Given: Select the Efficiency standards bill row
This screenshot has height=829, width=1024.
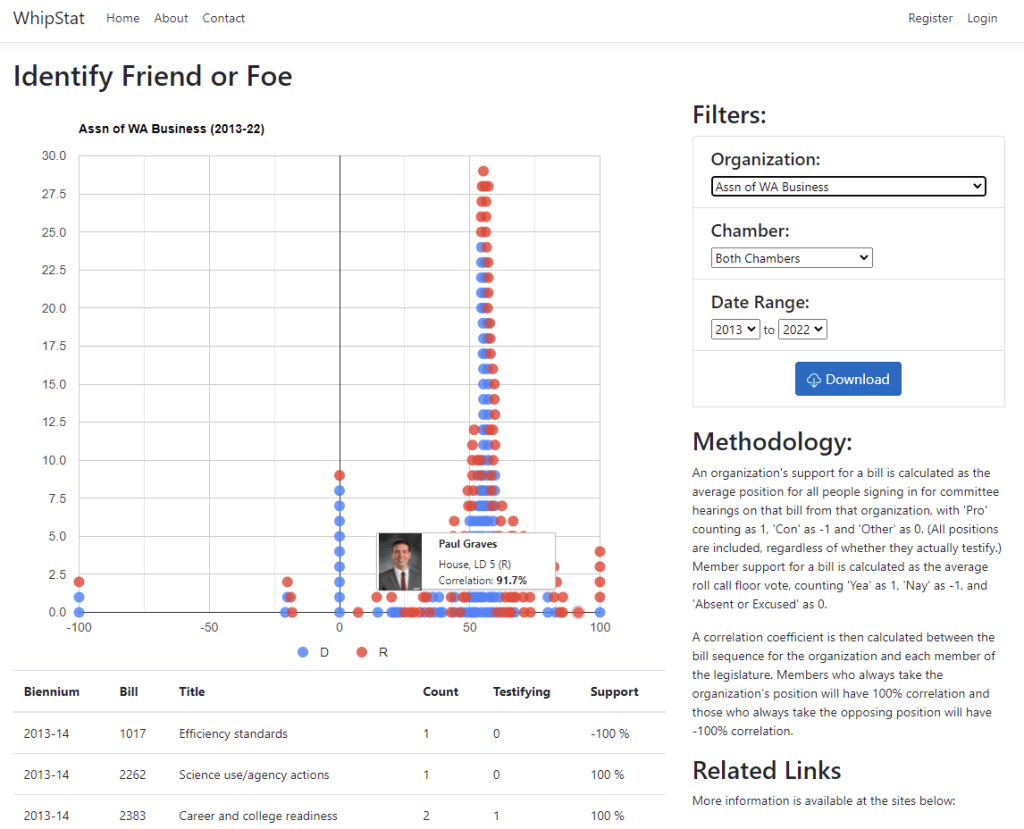Looking at the screenshot, I should click(x=233, y=734).
